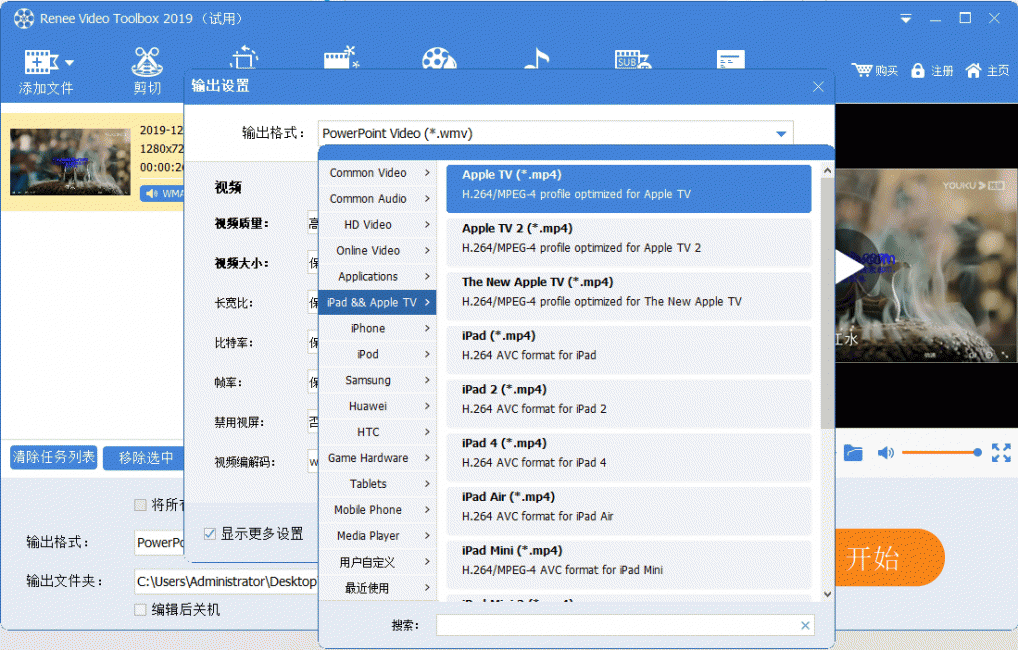Choose the iPad 2 (*.mp4) format
1018x650 pixels.
click(x=628, y=404)
